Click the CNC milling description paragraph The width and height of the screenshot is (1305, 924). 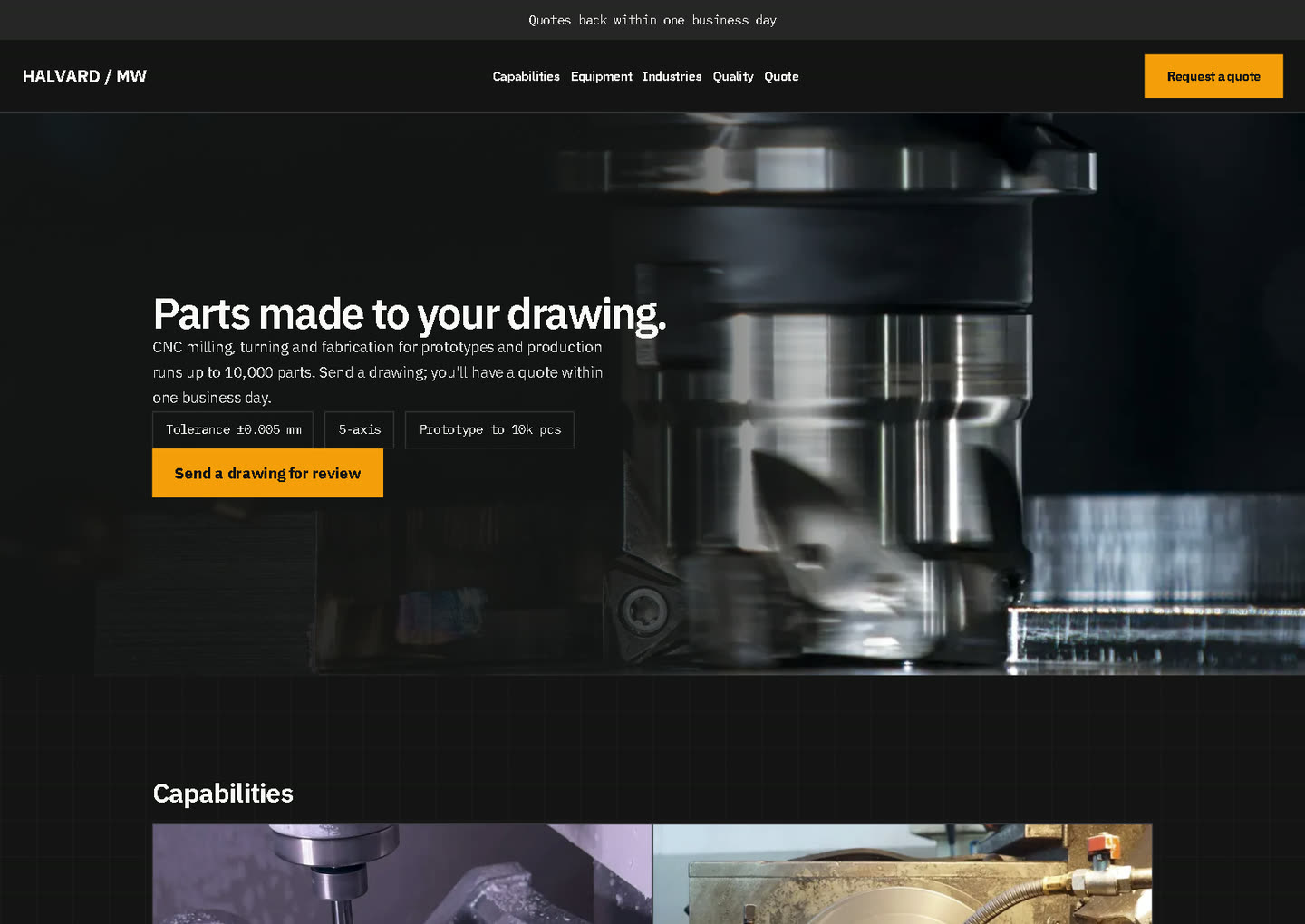(378, 372)
